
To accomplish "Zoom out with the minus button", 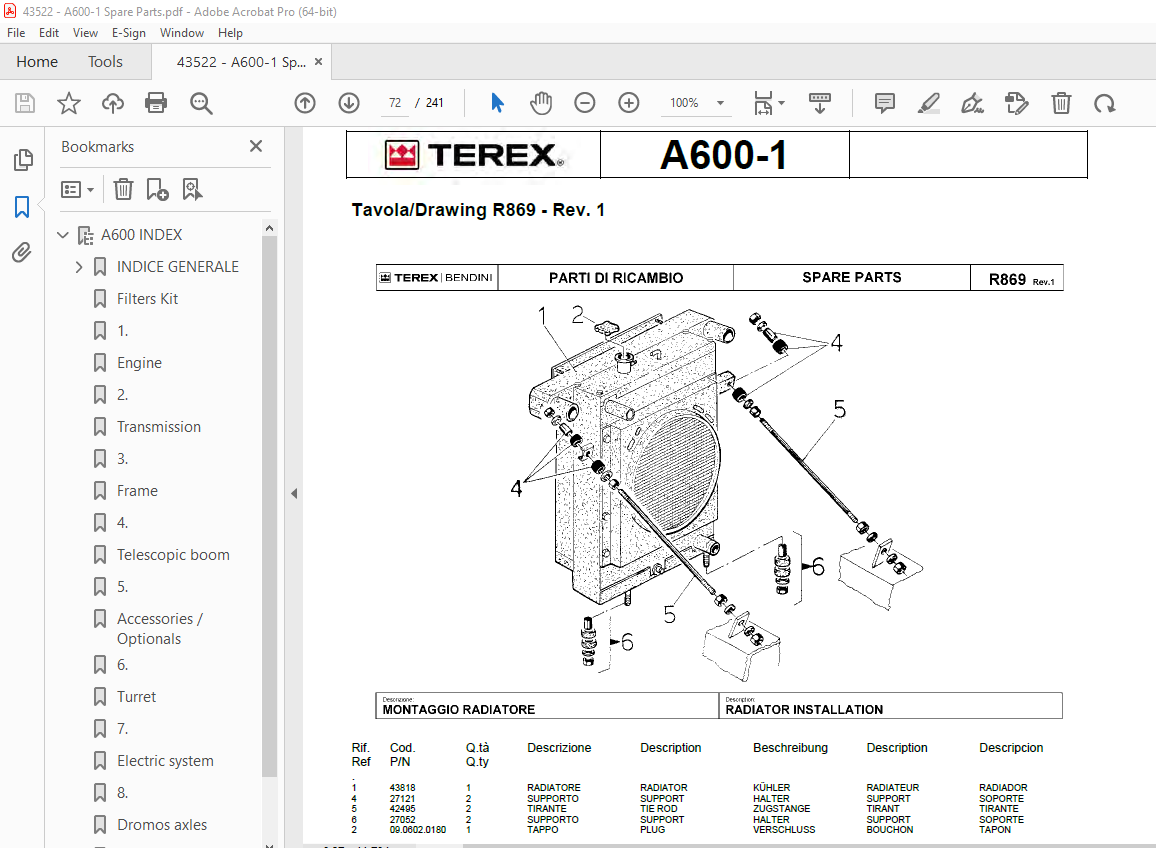I will pos(585,103).
